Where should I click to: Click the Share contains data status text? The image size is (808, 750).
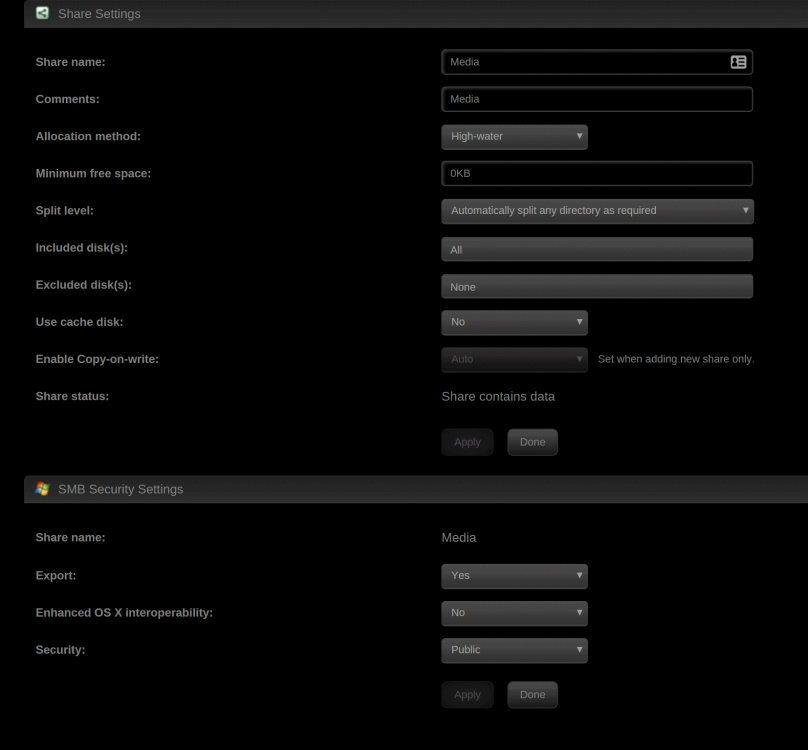pos(498,396)
